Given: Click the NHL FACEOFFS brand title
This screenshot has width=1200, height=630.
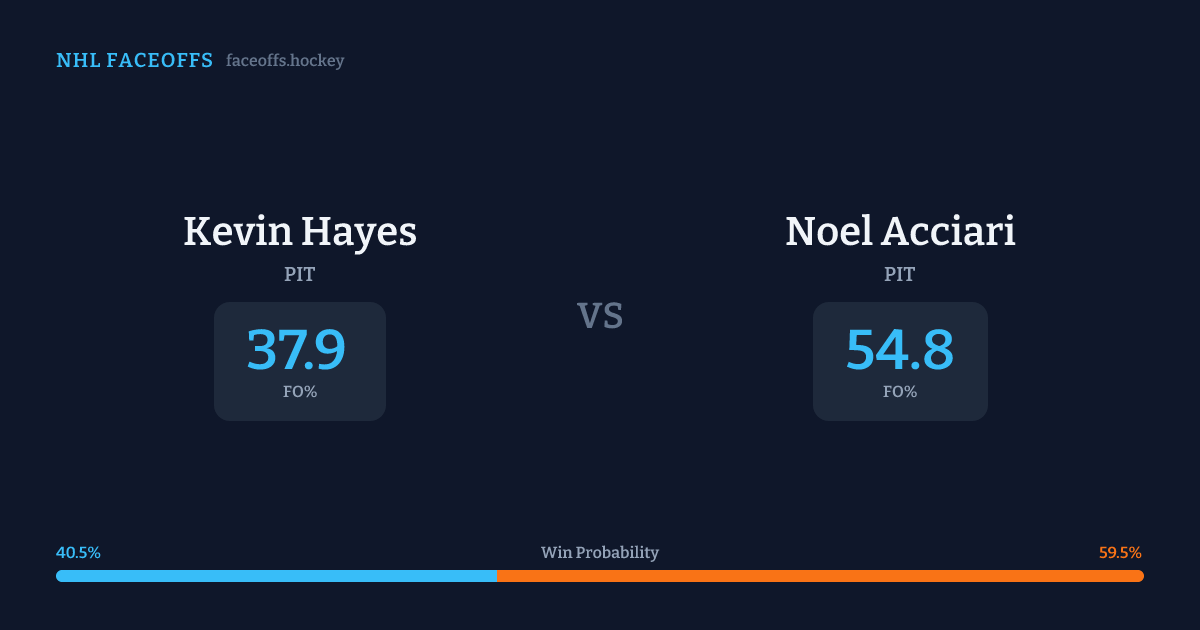Looking at the screenshot, I should (134, 61).
